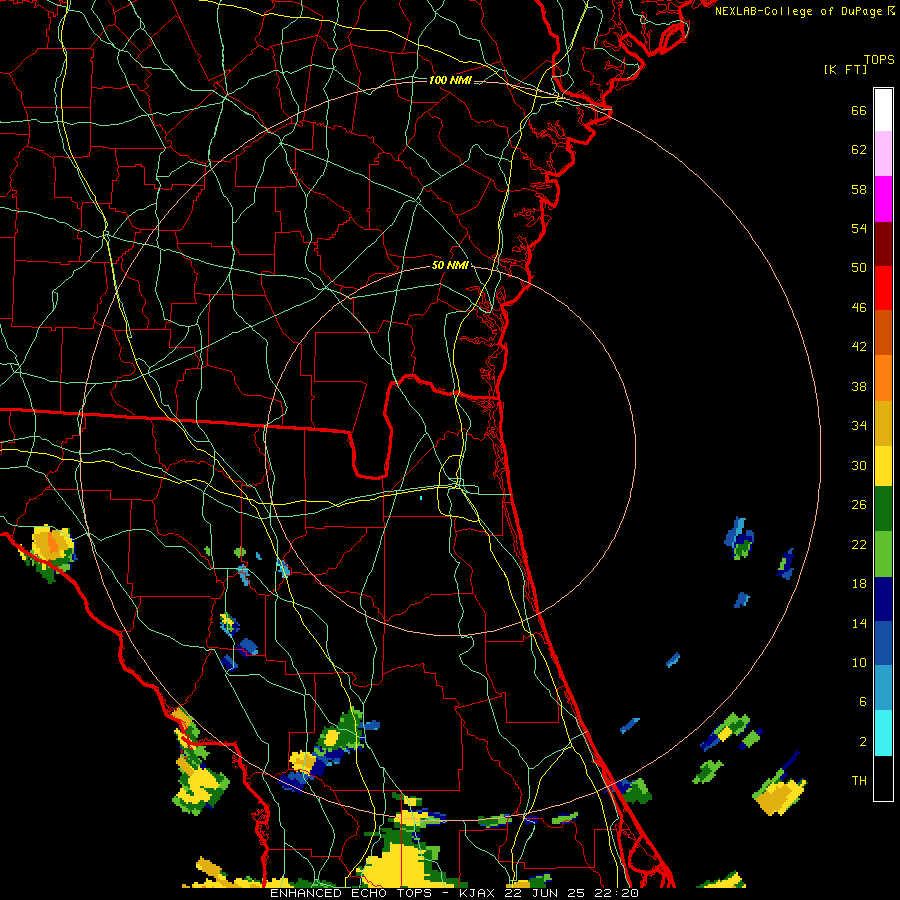Click the legend value "34"
The image size is (900, 900).
click(x=859, y=426)
